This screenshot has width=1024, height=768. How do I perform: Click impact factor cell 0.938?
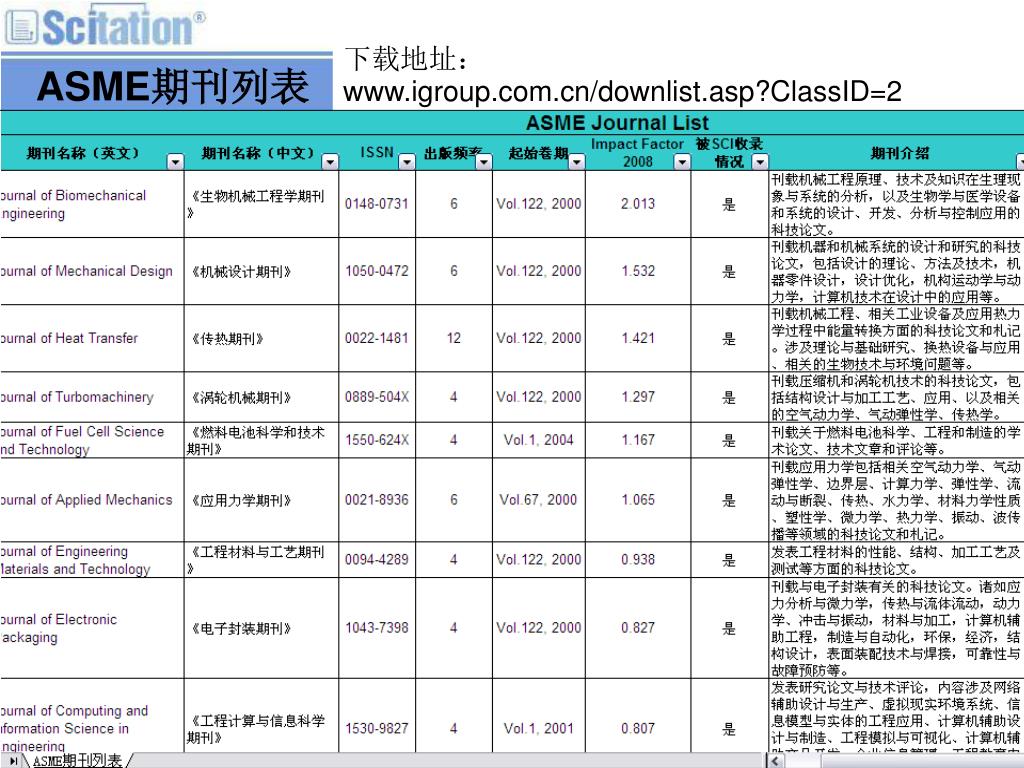[x=638, y=560]
